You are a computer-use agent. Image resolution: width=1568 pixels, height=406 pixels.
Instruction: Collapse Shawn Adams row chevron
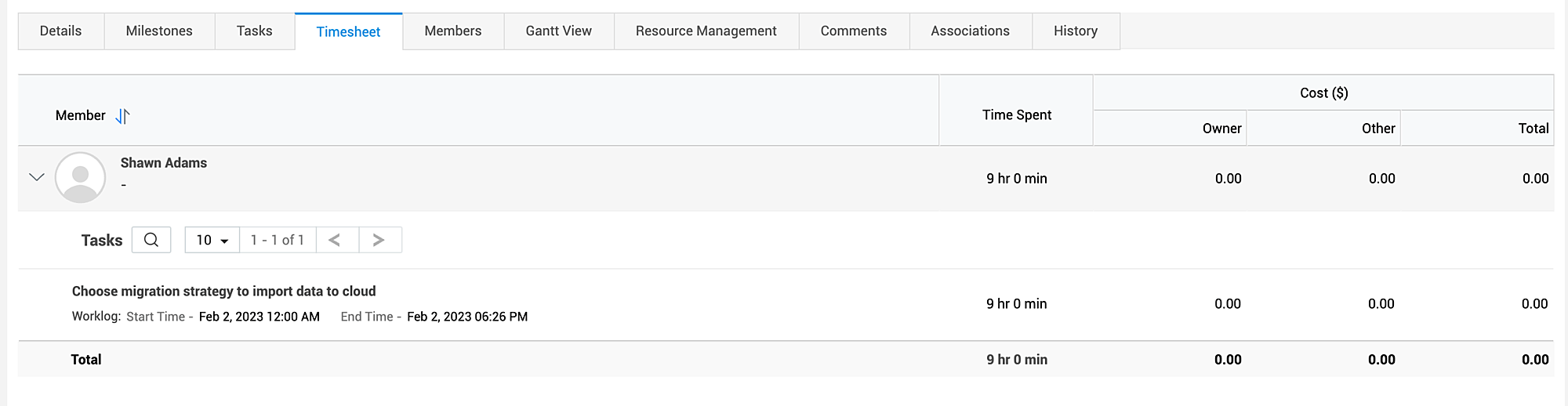point(37,177)
